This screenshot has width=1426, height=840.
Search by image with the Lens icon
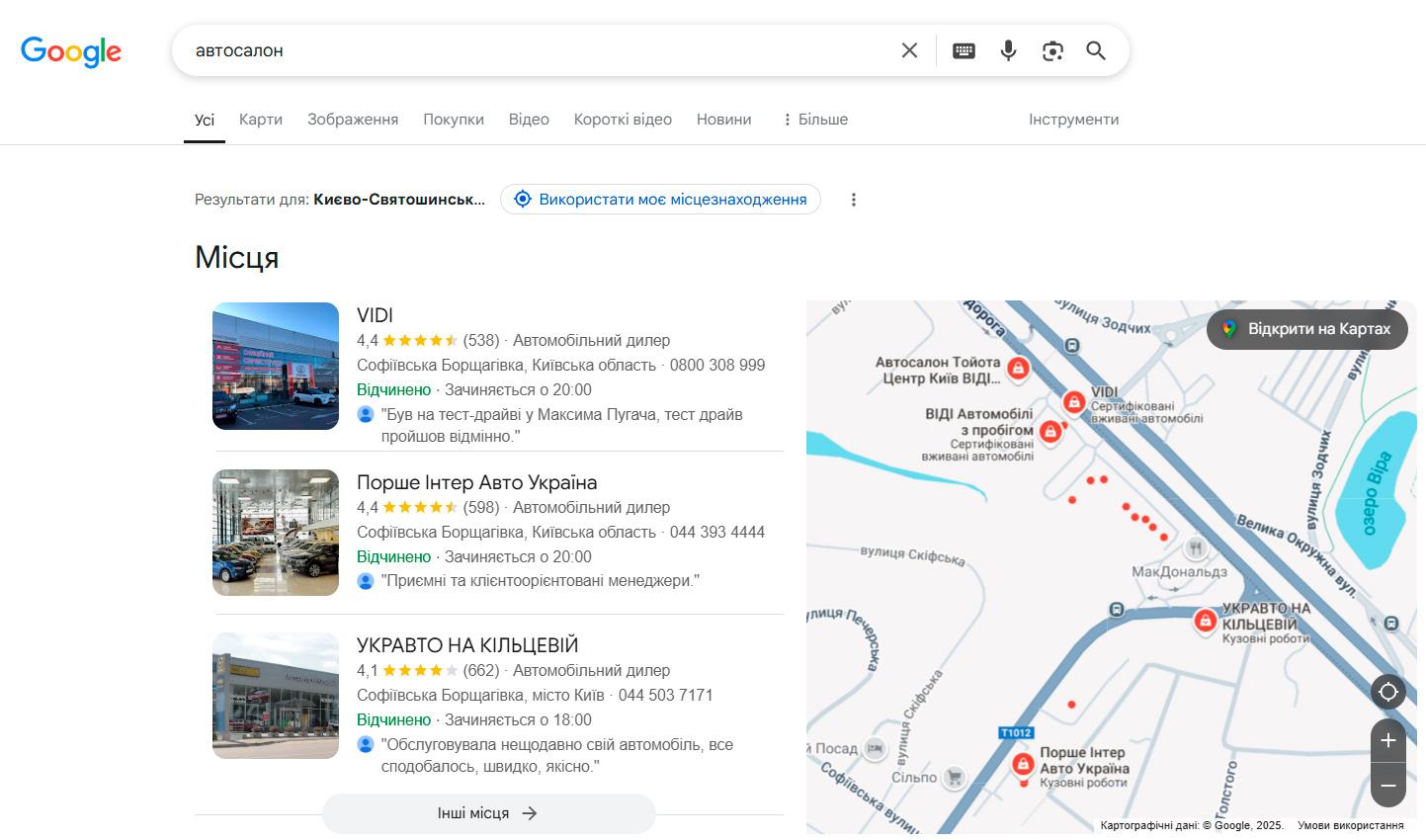point(1052,50)
